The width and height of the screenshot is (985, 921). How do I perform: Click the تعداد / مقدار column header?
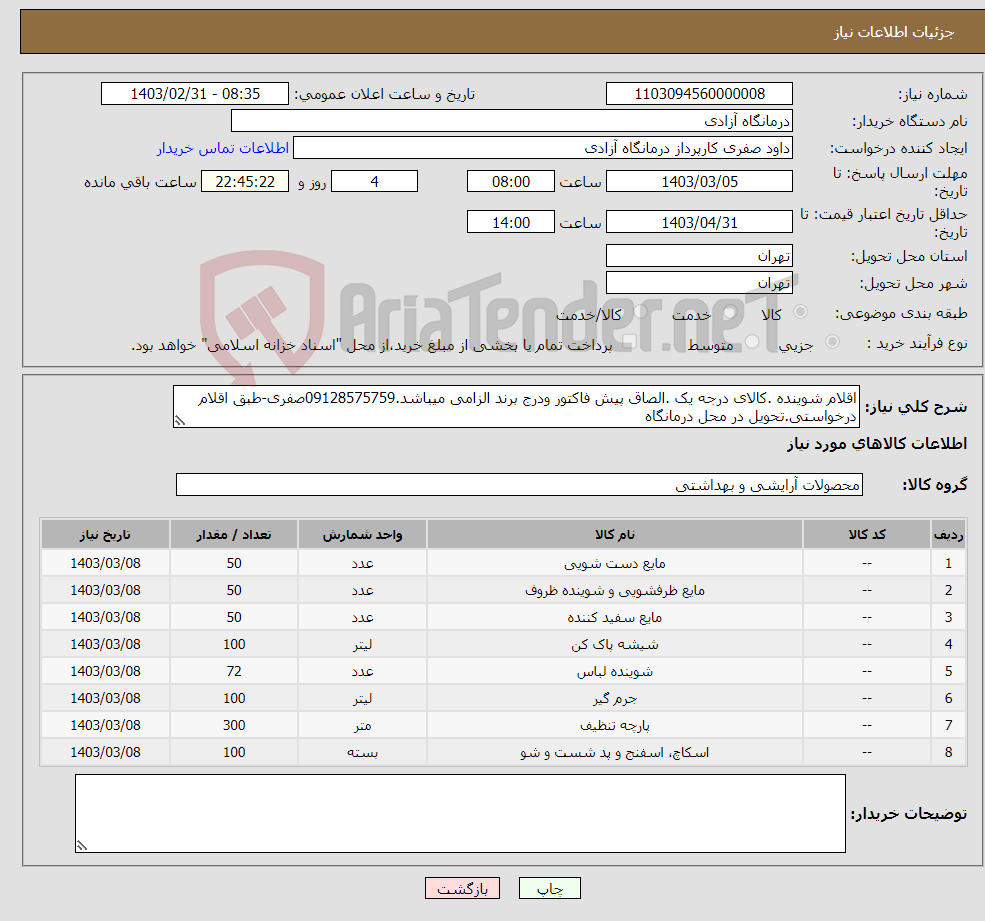click(234, 535)
